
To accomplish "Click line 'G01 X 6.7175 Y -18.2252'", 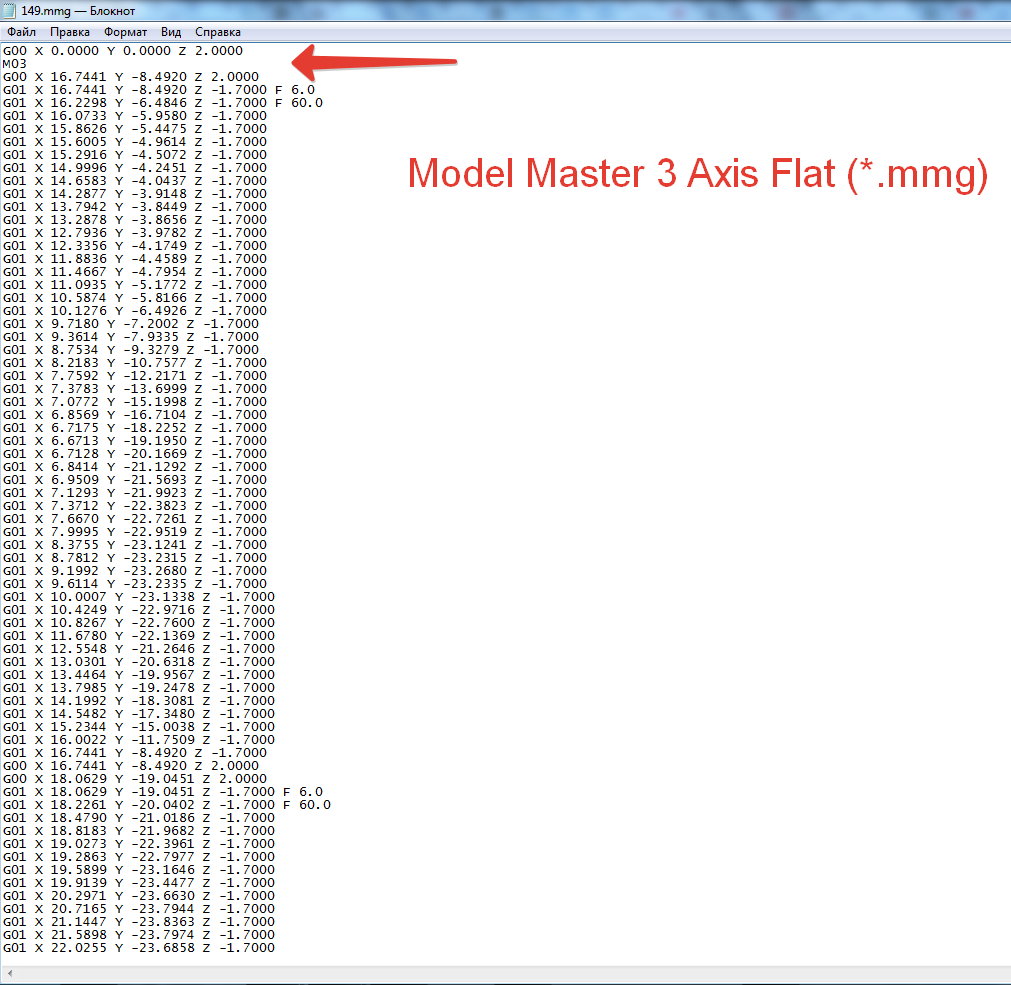I will tap(135, 428).
